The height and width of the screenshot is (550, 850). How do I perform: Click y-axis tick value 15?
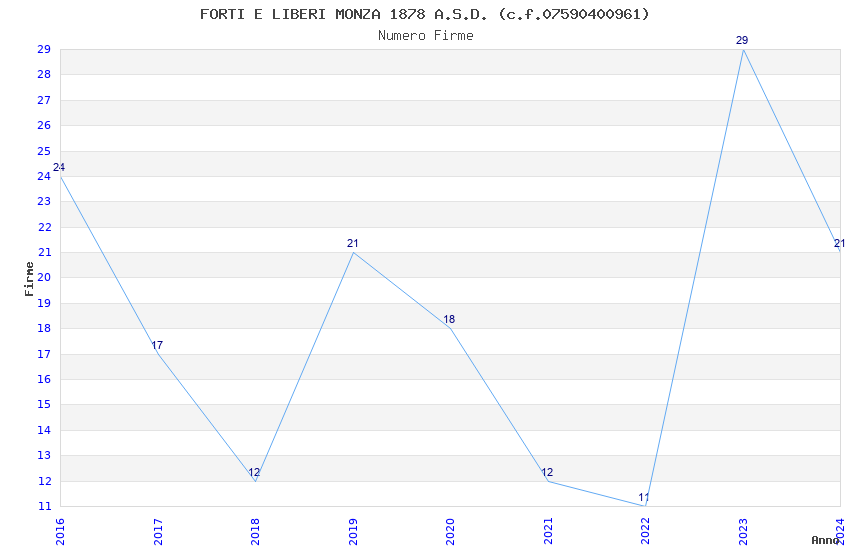tap(44, 405)
